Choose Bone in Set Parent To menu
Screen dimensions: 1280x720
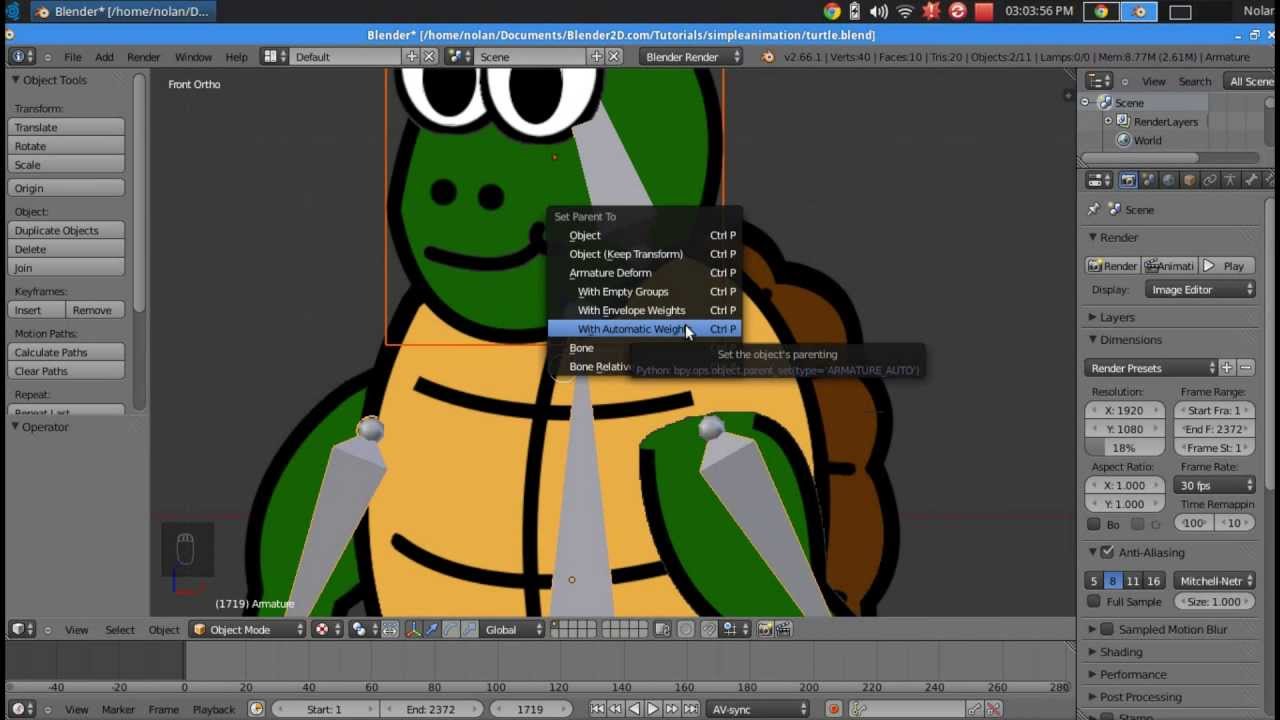(644, 348)
